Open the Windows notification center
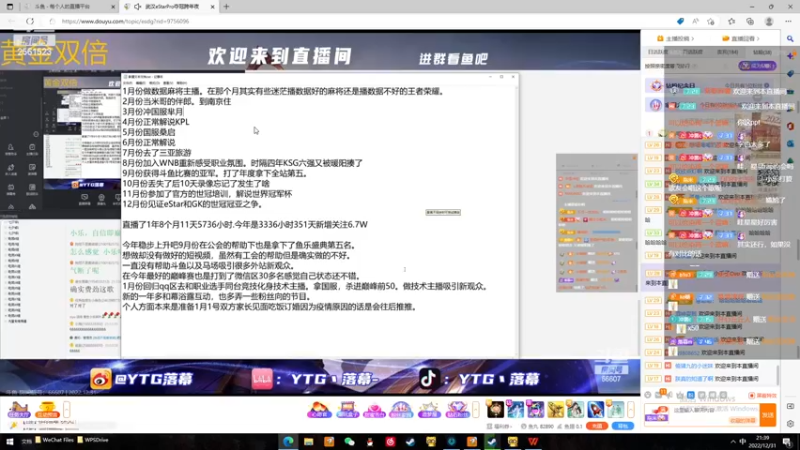This screenshot has width=800, height=450. (787, 442)
